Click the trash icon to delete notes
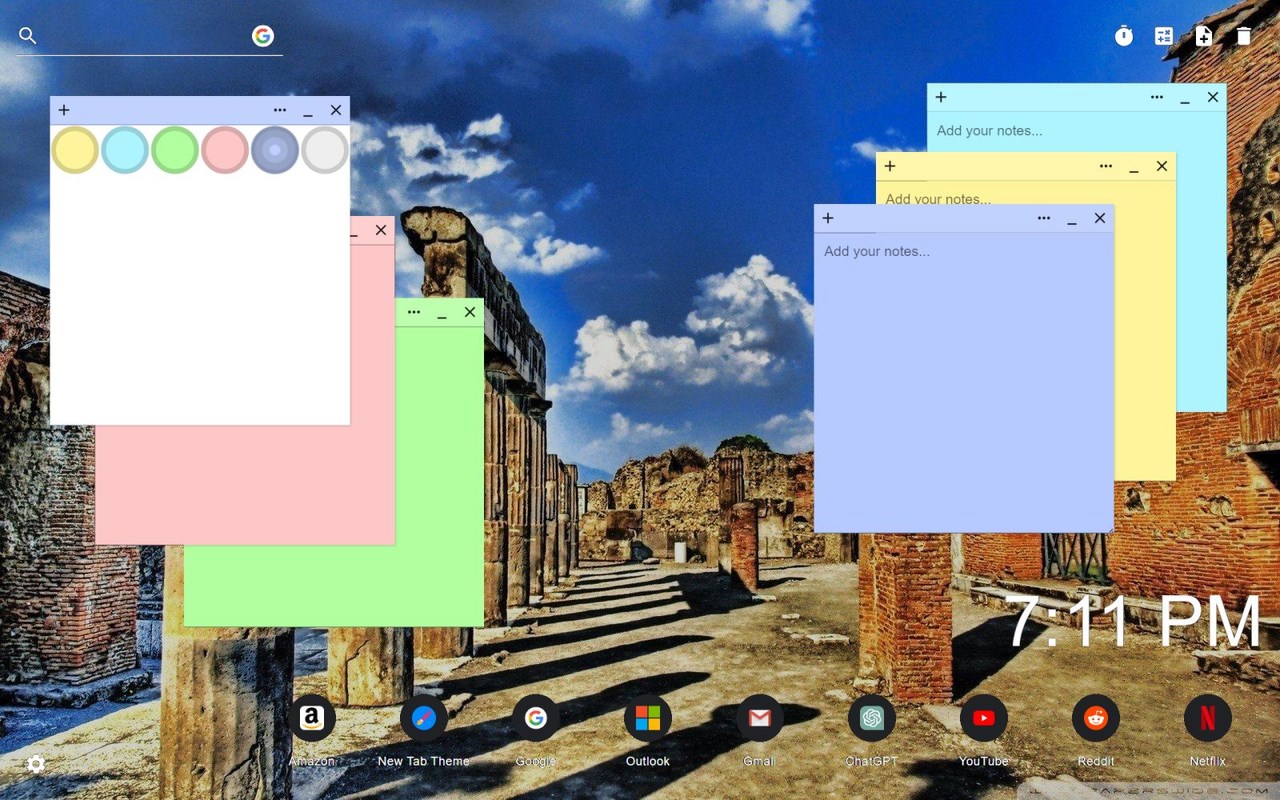Image resolution: width=1280 pixels, height=800 pixels. coord(1243,36)
